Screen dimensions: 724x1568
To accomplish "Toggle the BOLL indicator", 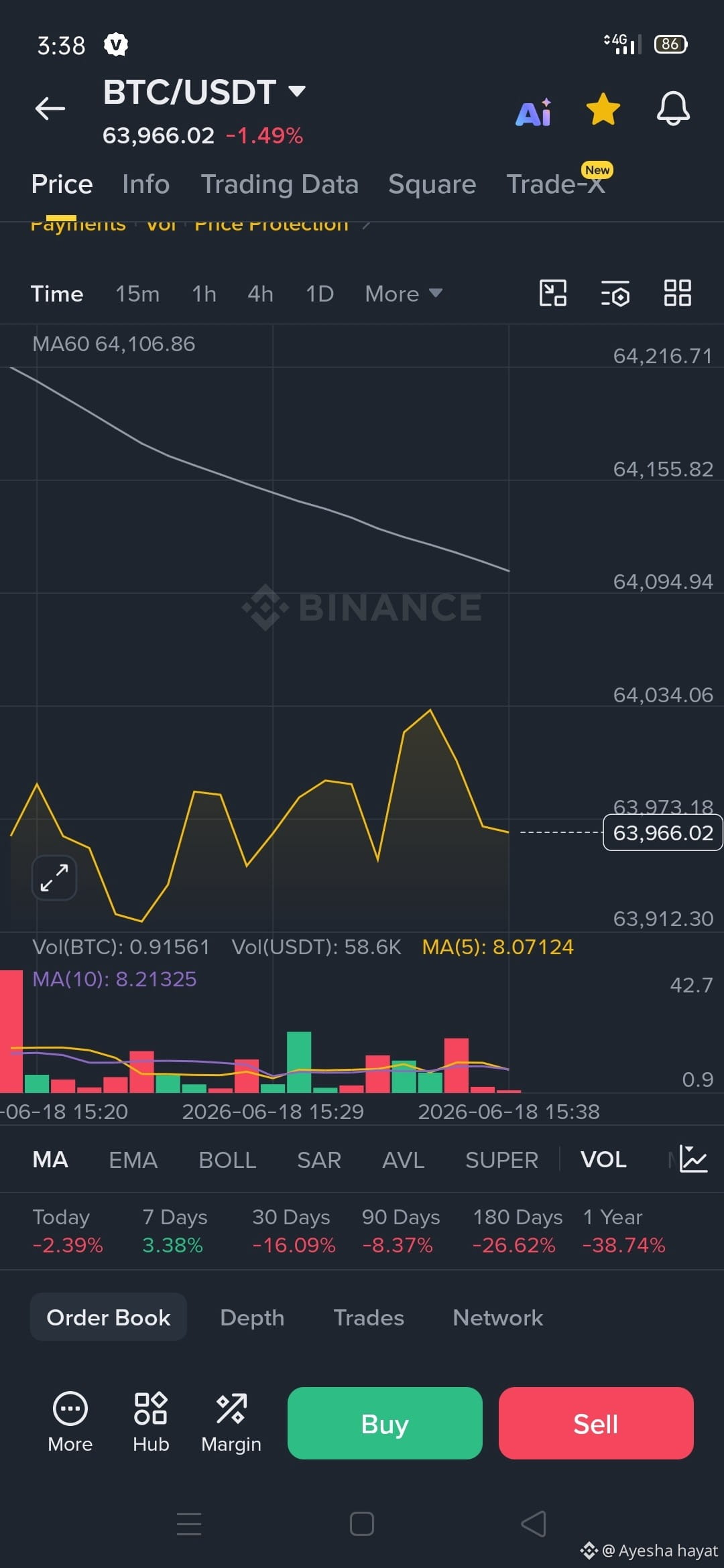I will (227, 1159).
